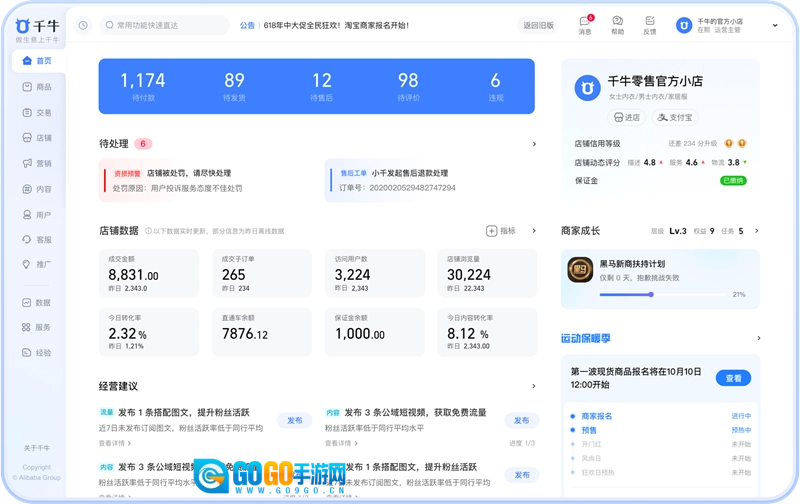Screen dimensions: 800x504
Task: Click the 推广 (Promotion) sidebar icon
Action: coord(28,265)
